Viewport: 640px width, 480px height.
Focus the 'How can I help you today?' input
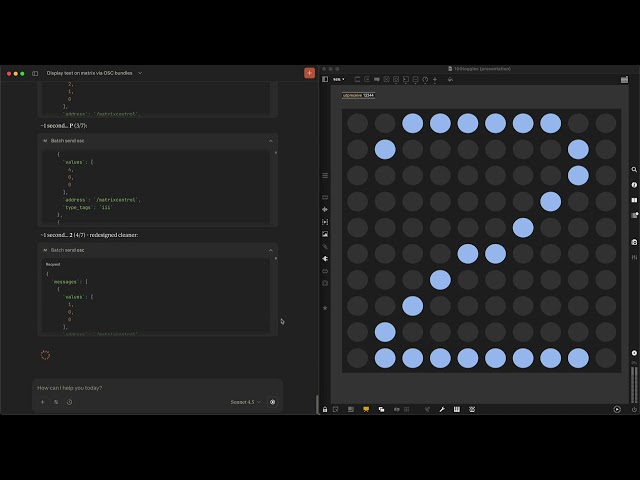(x=158, y=388)
